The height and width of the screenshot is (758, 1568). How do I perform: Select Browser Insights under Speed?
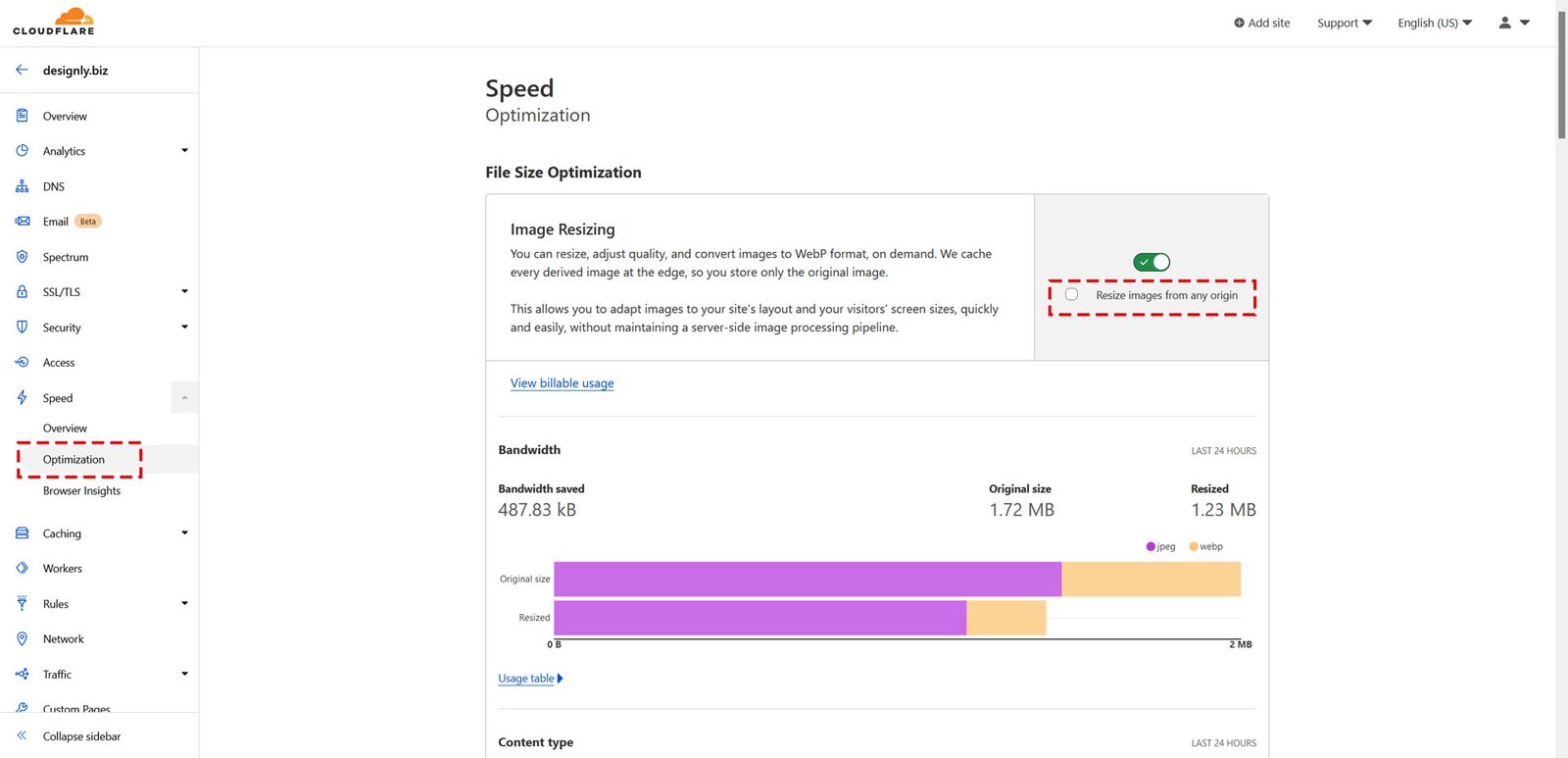click(81, 490)
